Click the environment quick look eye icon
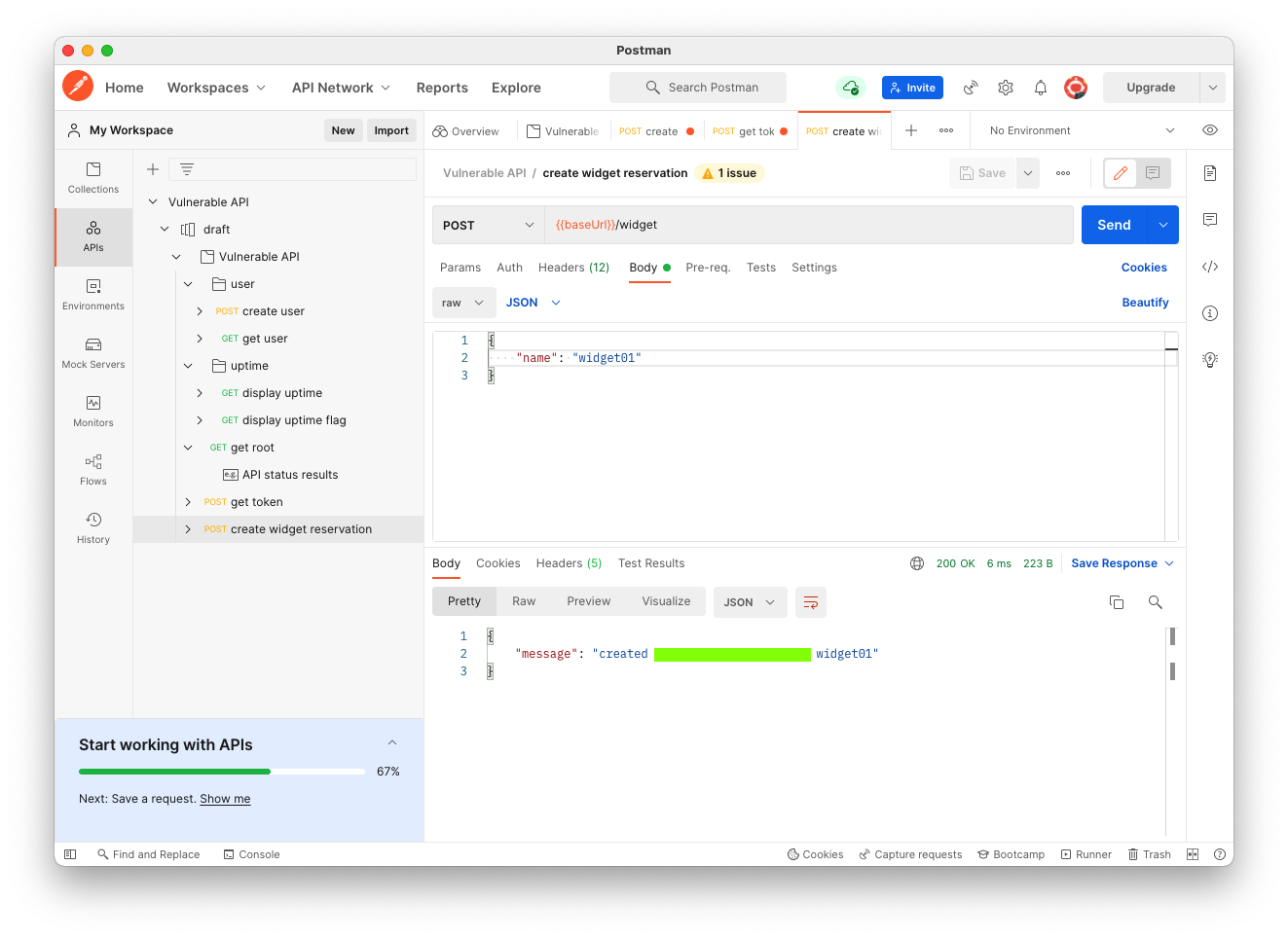 pos(1210,130)
